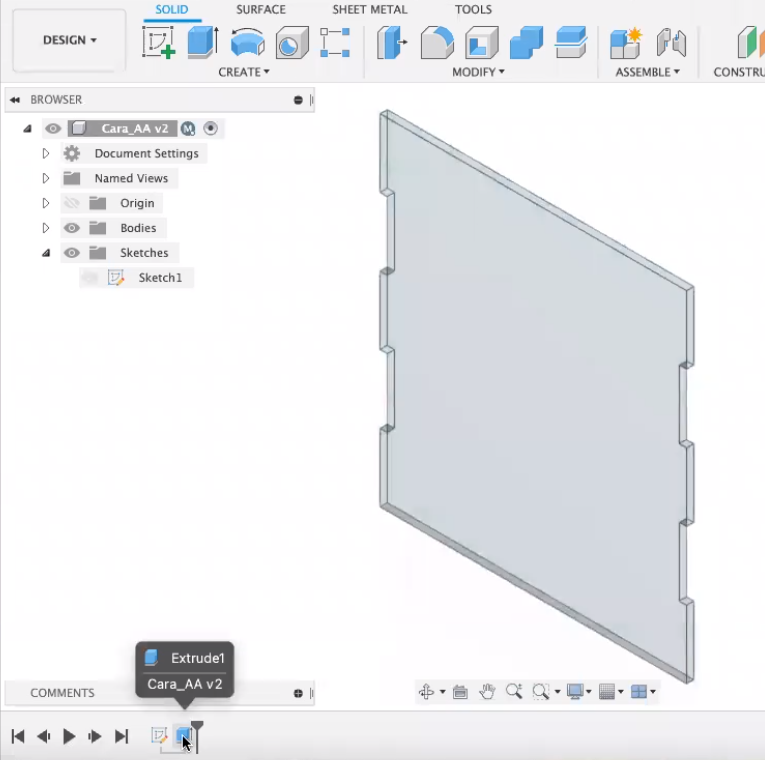Open the CONSTRUCT menu label
The width and height of the screenshot is (765, 760).
pyautogui.click(x=739, y=72)
